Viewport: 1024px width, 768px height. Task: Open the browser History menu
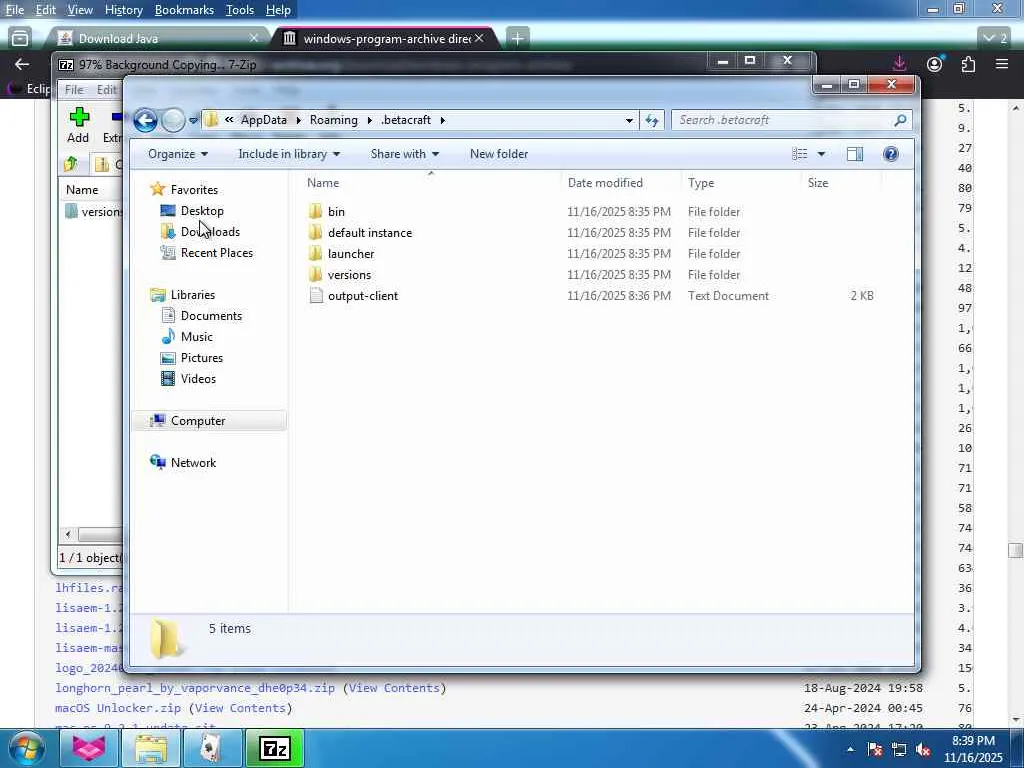[123, 10]
